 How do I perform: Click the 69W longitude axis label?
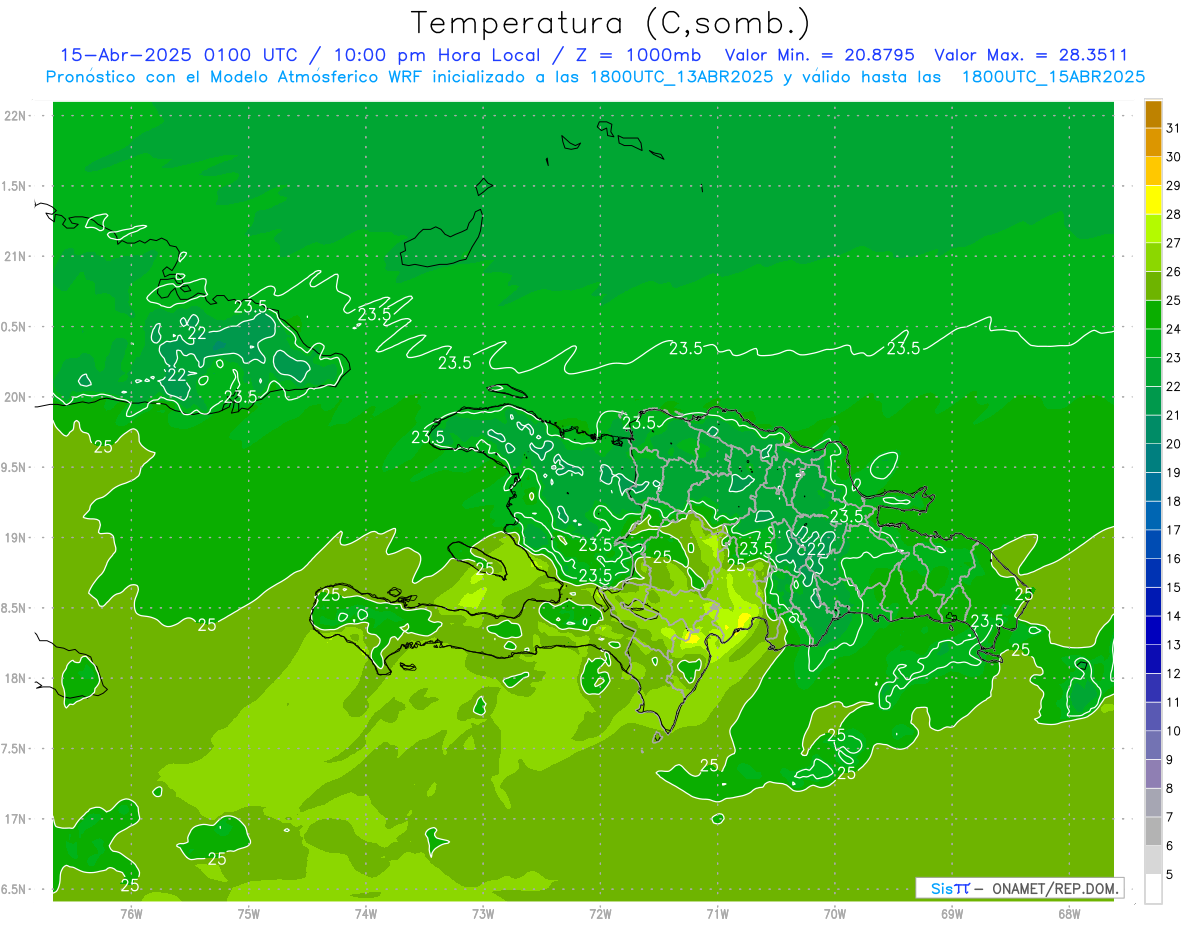[952, 914]
